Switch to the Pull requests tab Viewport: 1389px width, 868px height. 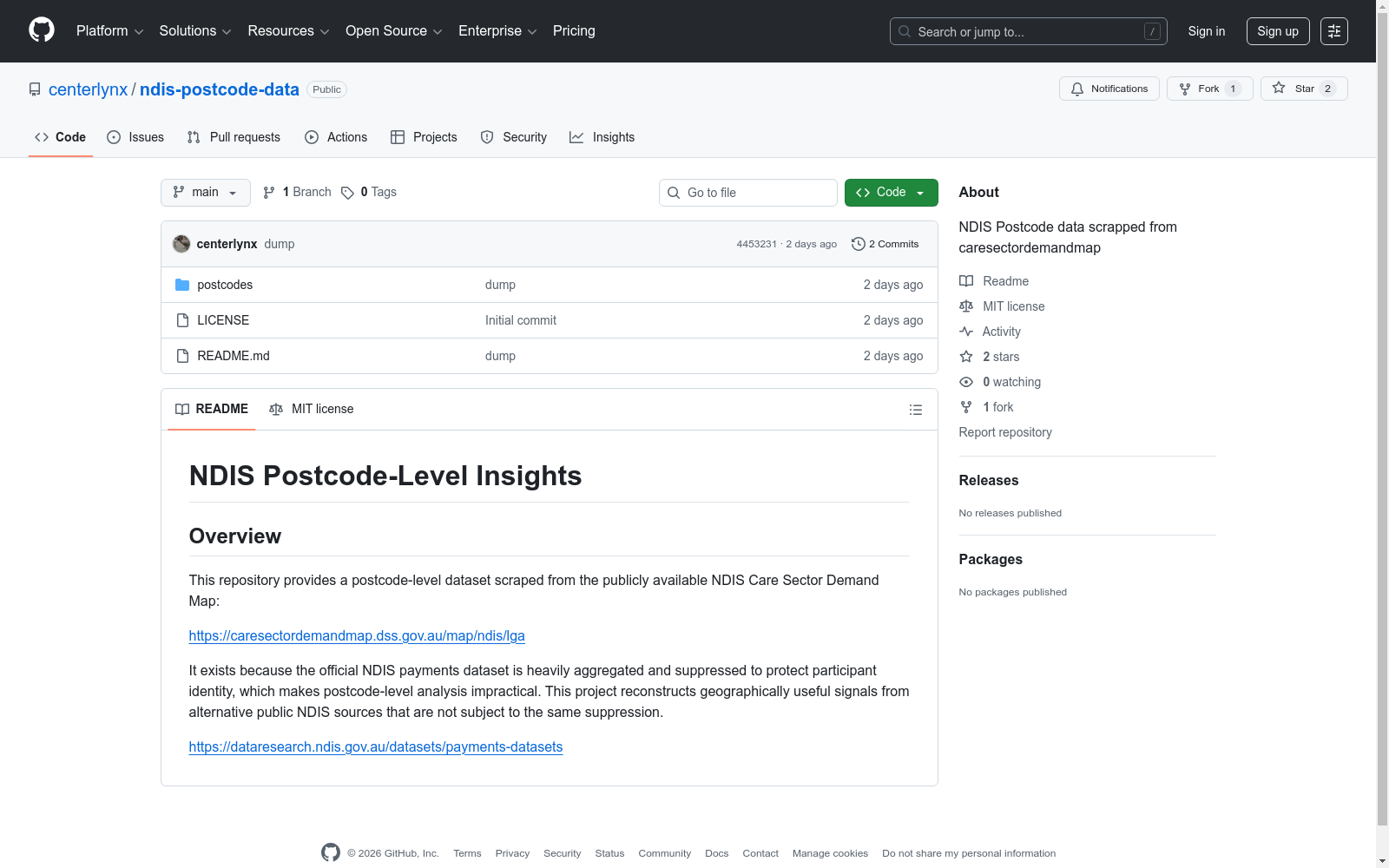click(234, 137)
